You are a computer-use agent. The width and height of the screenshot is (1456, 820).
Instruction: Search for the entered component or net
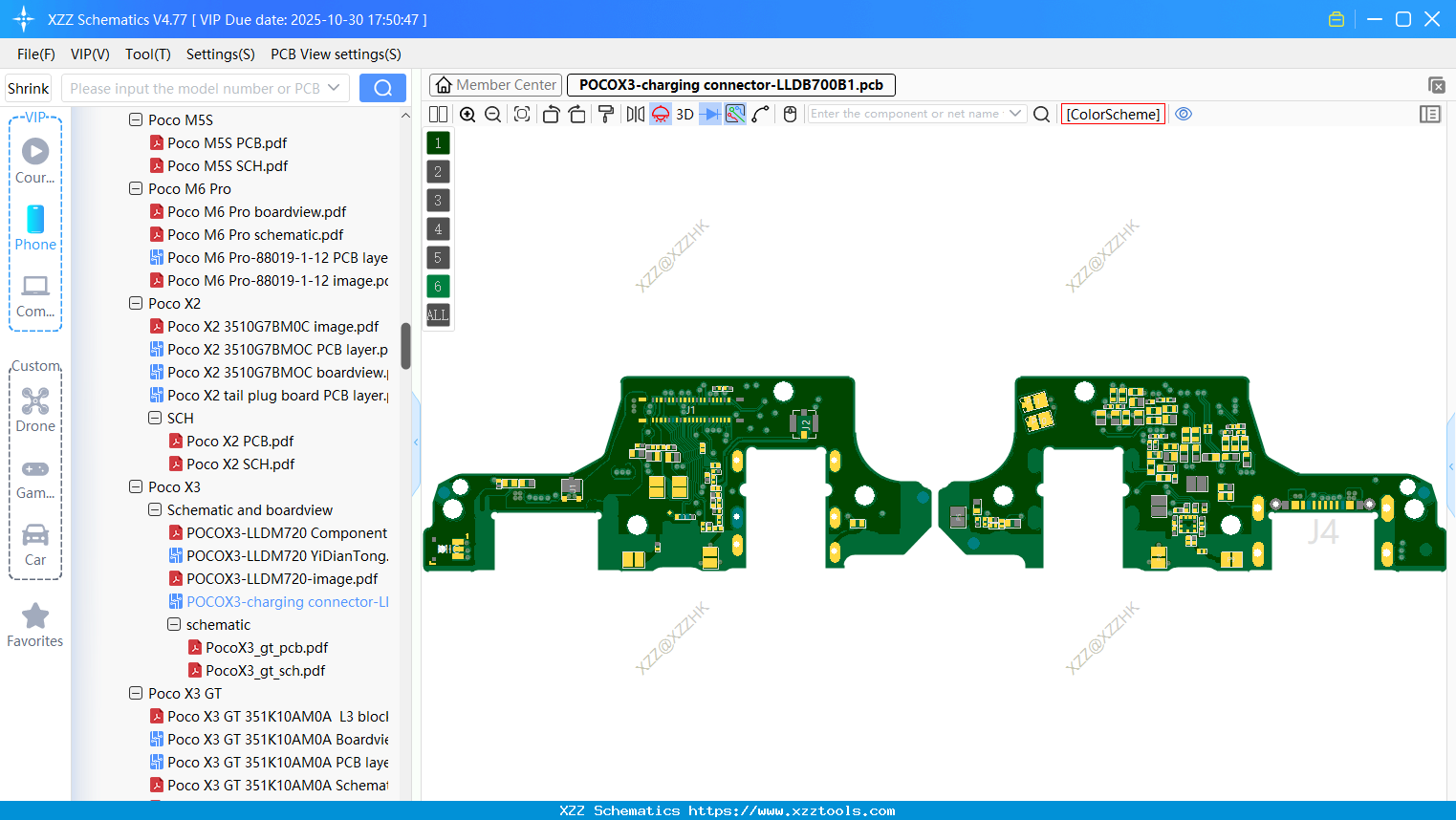click(1042, 115)
